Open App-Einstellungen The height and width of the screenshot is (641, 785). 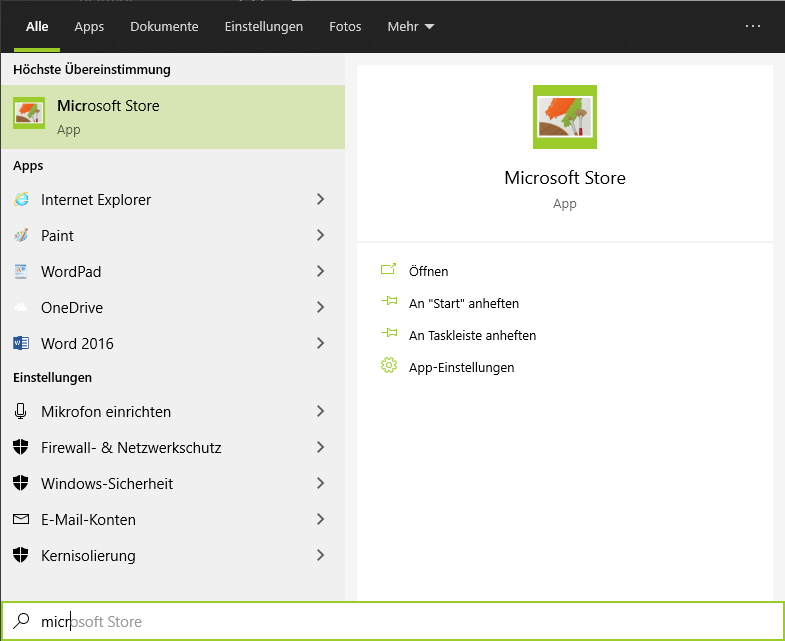coord(461,368)
